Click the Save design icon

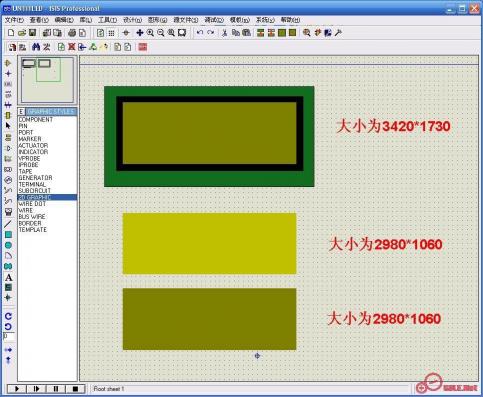point(32,33)
